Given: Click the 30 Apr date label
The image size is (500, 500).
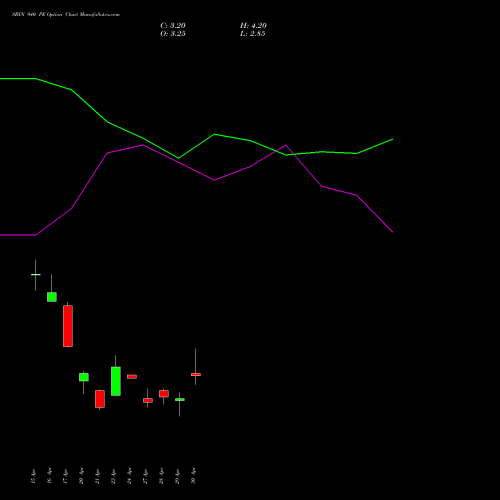Looking at the screenshot, I should 193,476.
